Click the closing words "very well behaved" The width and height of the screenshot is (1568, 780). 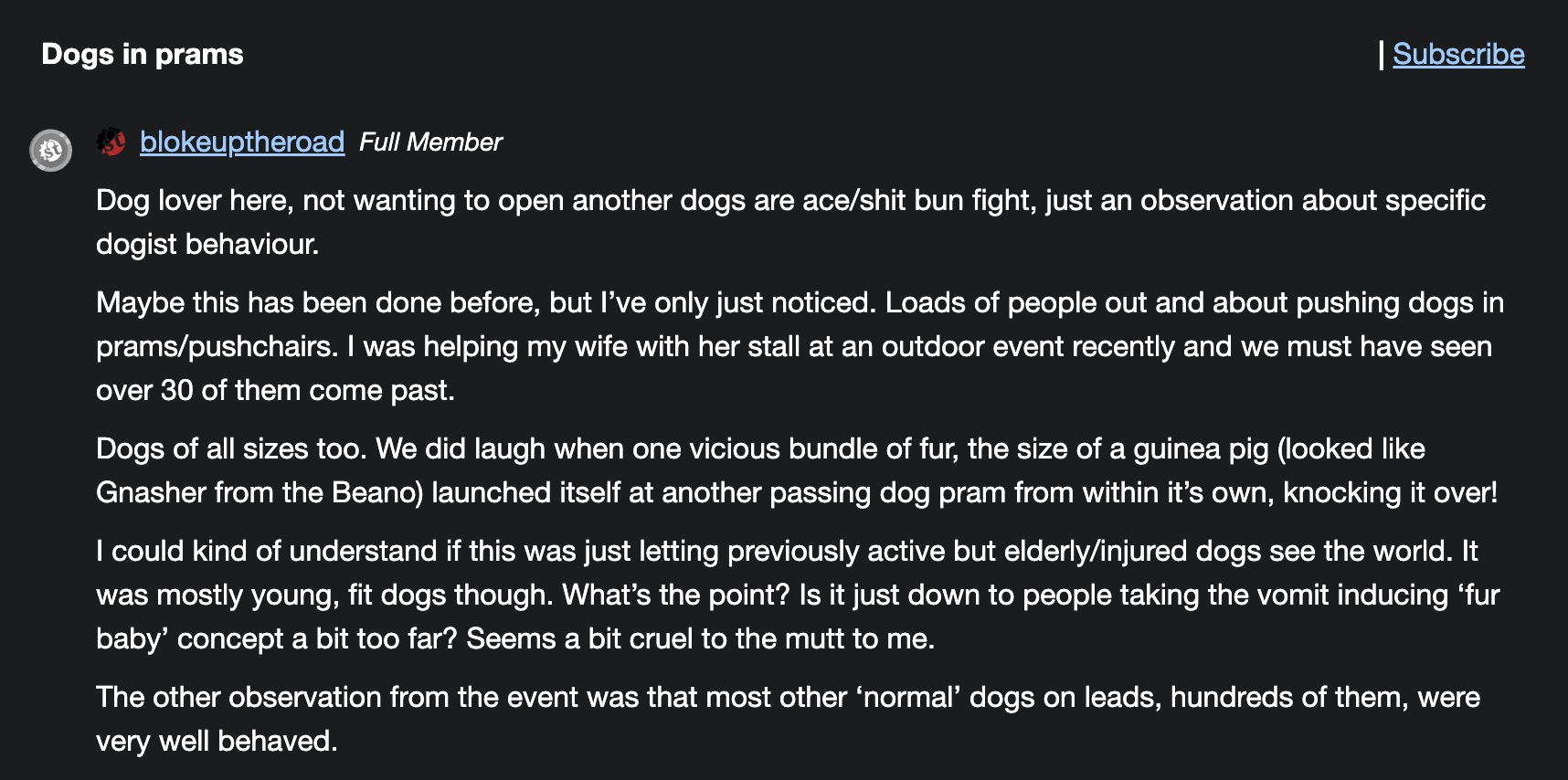pos(217,741)
